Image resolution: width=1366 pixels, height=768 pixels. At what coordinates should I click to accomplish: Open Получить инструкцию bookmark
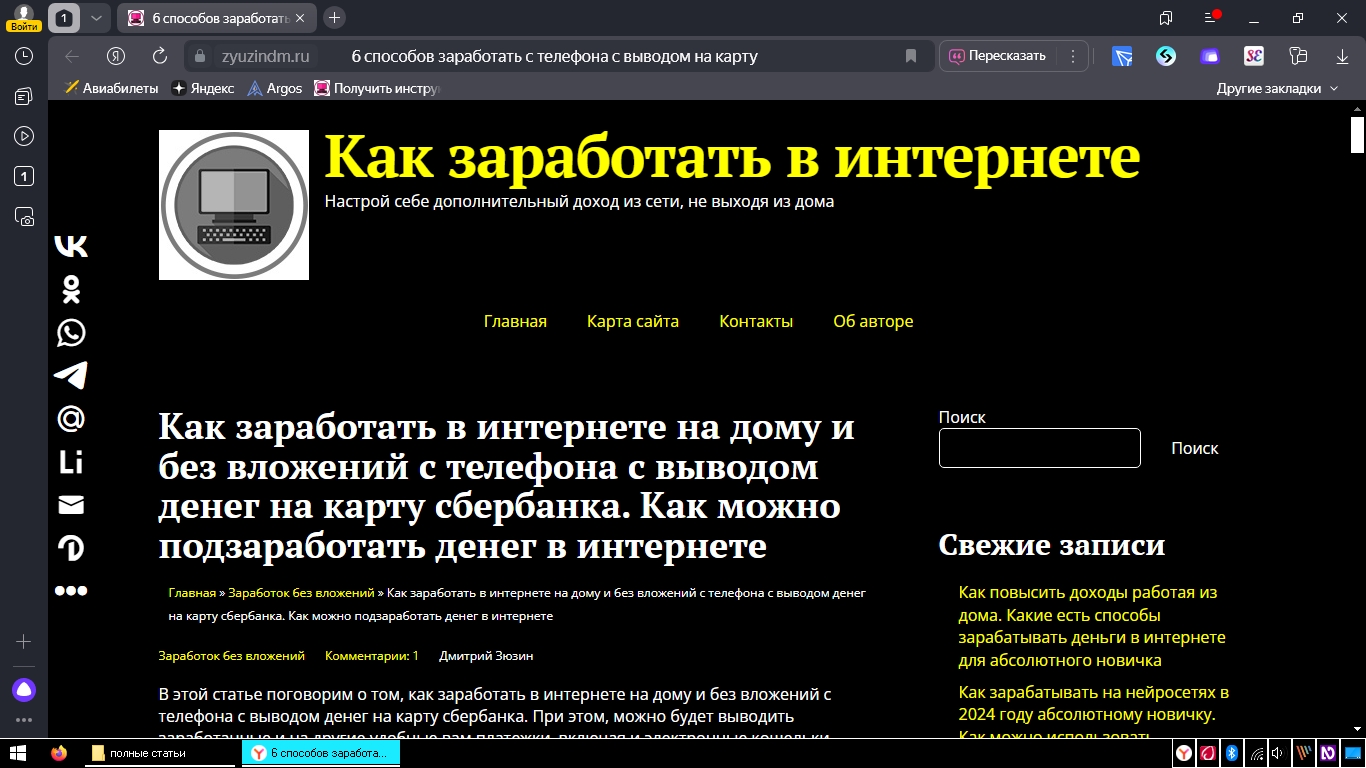(x=377, y=88)
